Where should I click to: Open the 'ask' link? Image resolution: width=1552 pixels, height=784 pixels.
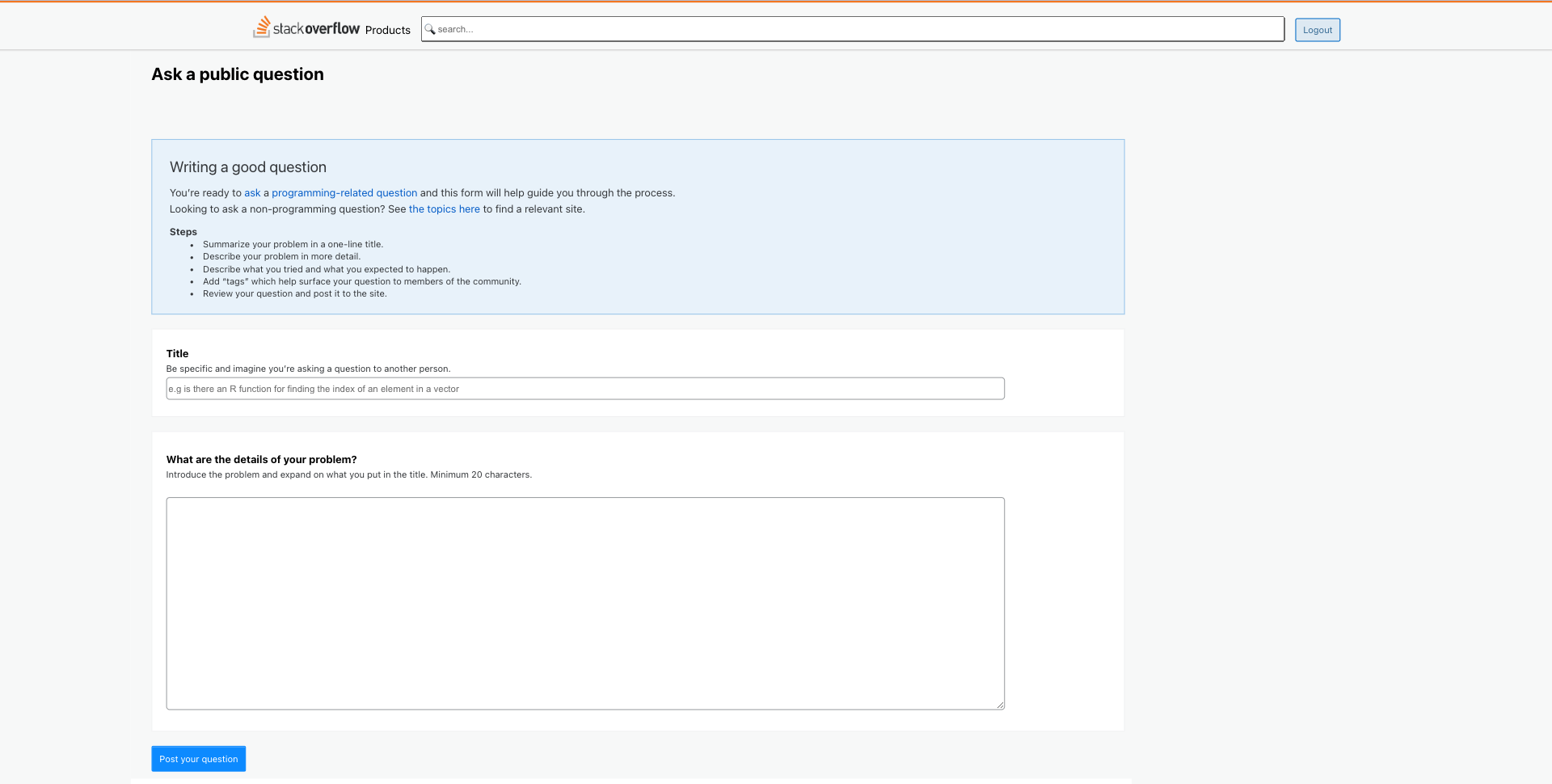pos(252,193)
